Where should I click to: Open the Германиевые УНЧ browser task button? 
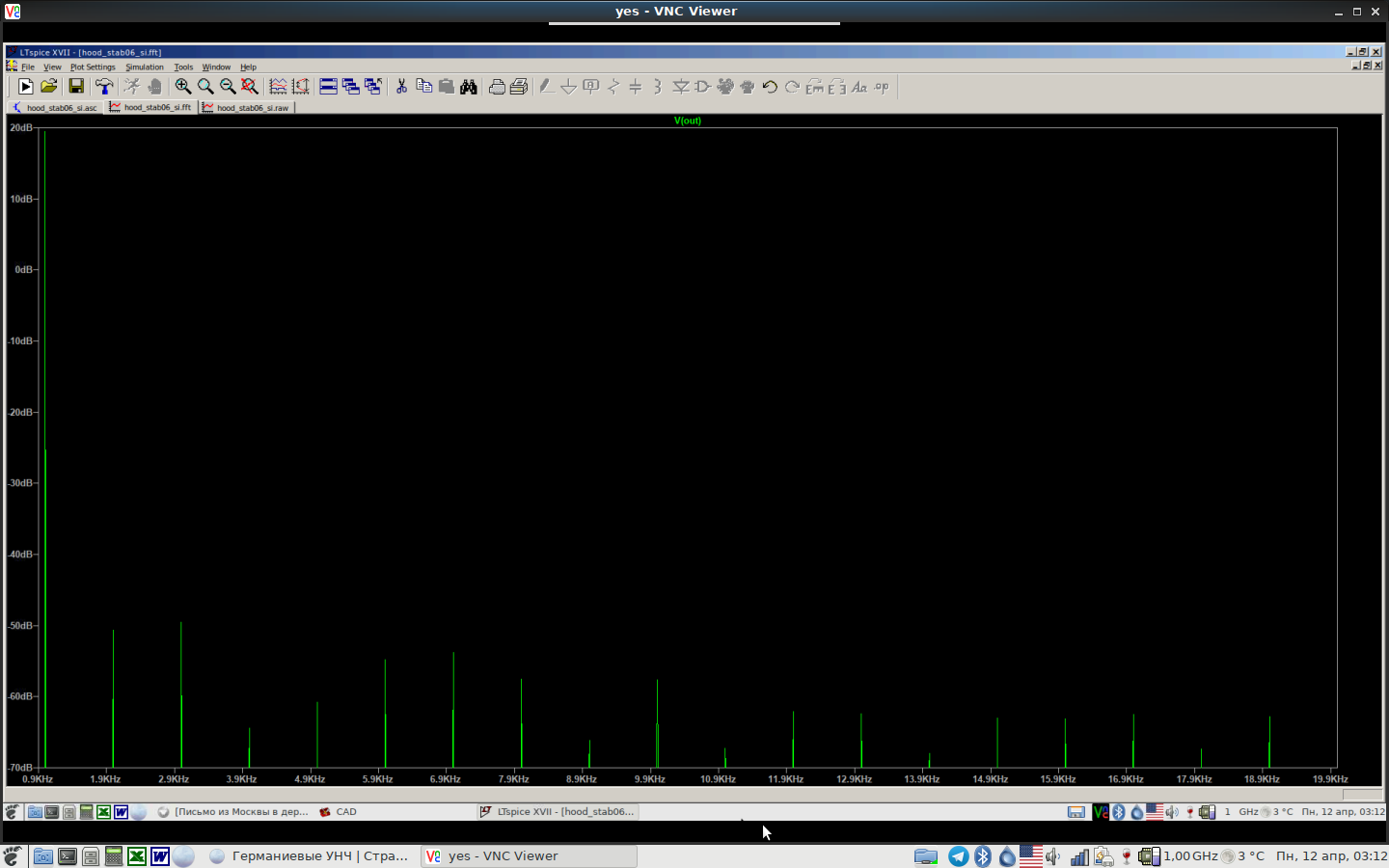(310, 856)
